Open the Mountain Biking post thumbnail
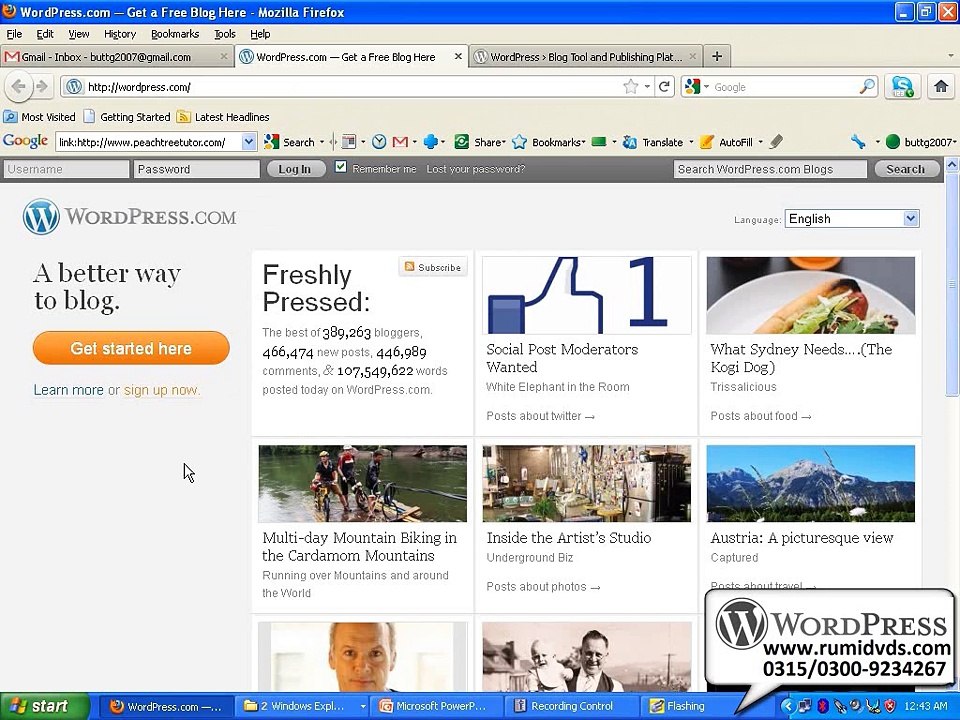The width and height of the screenshot is (960, 720). 362,484
